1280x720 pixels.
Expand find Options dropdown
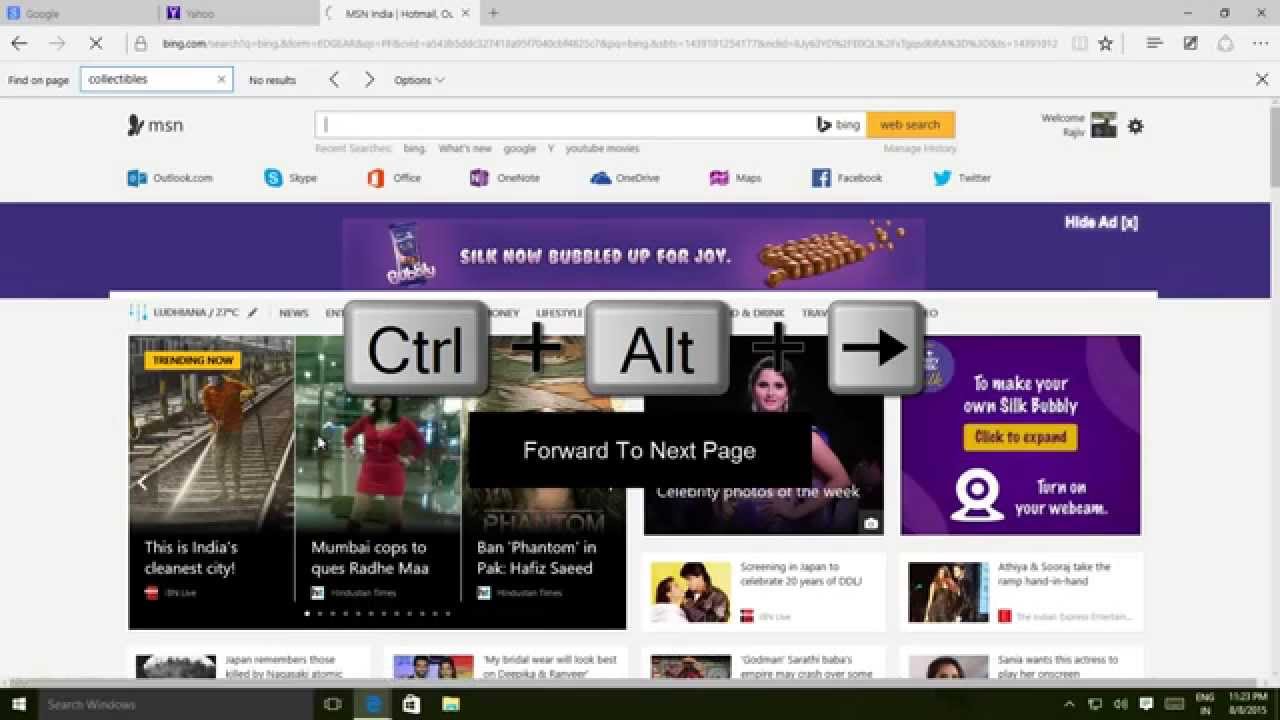(419, 80)
